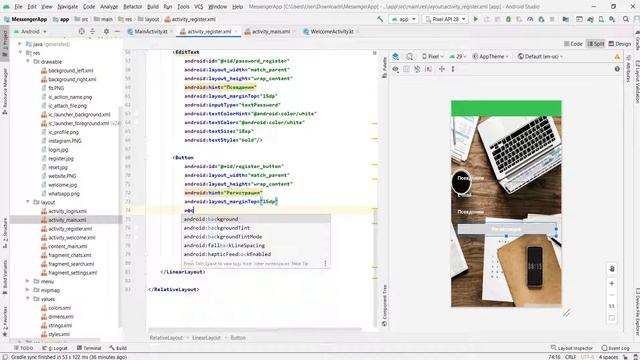Zoom out preview with minus icon
The image size is (640, 360).
tap(611, 295)
